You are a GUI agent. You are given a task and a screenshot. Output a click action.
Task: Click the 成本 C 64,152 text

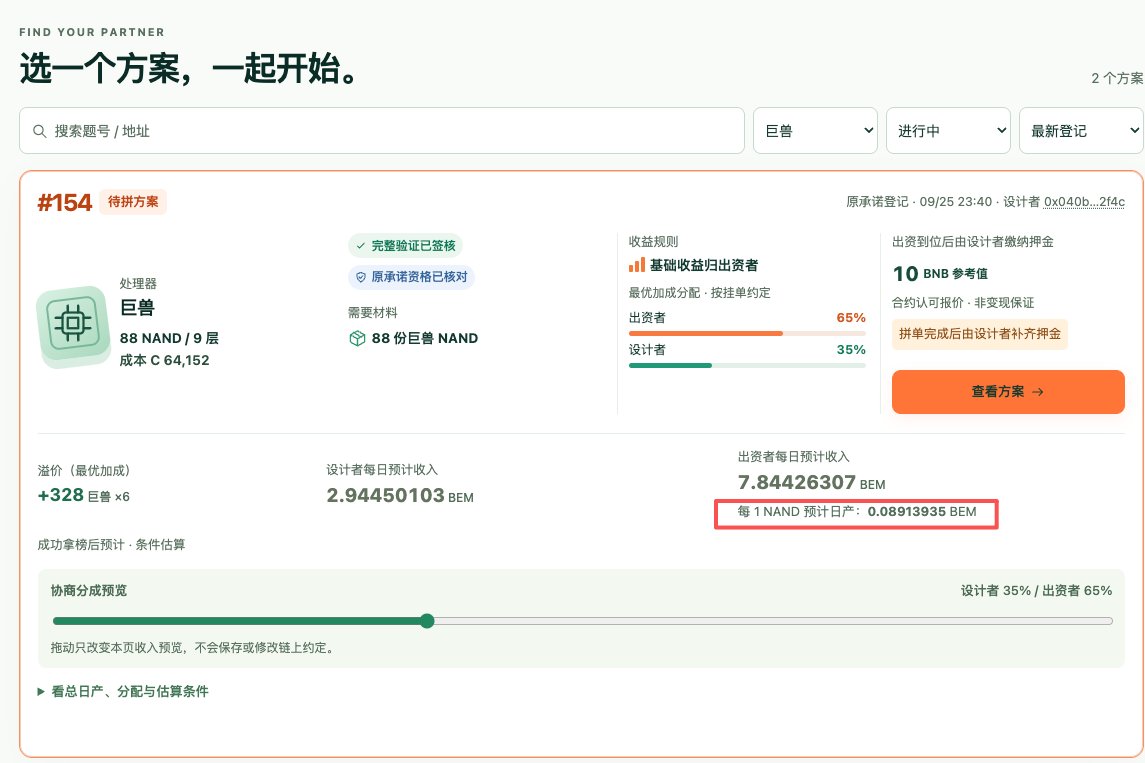[164, 360]
